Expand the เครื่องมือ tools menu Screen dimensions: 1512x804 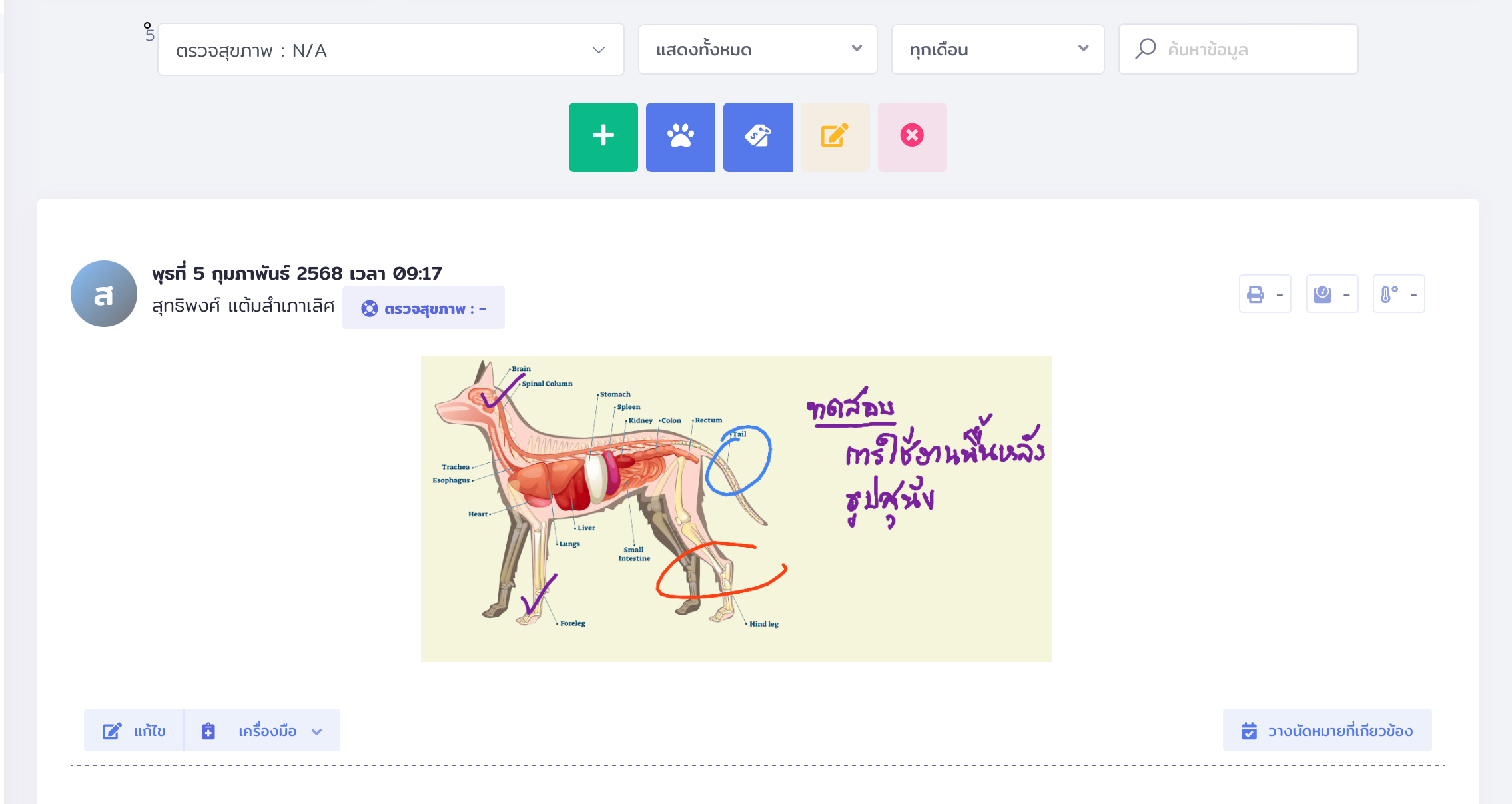pyautogui.click(x=262, y=731)
